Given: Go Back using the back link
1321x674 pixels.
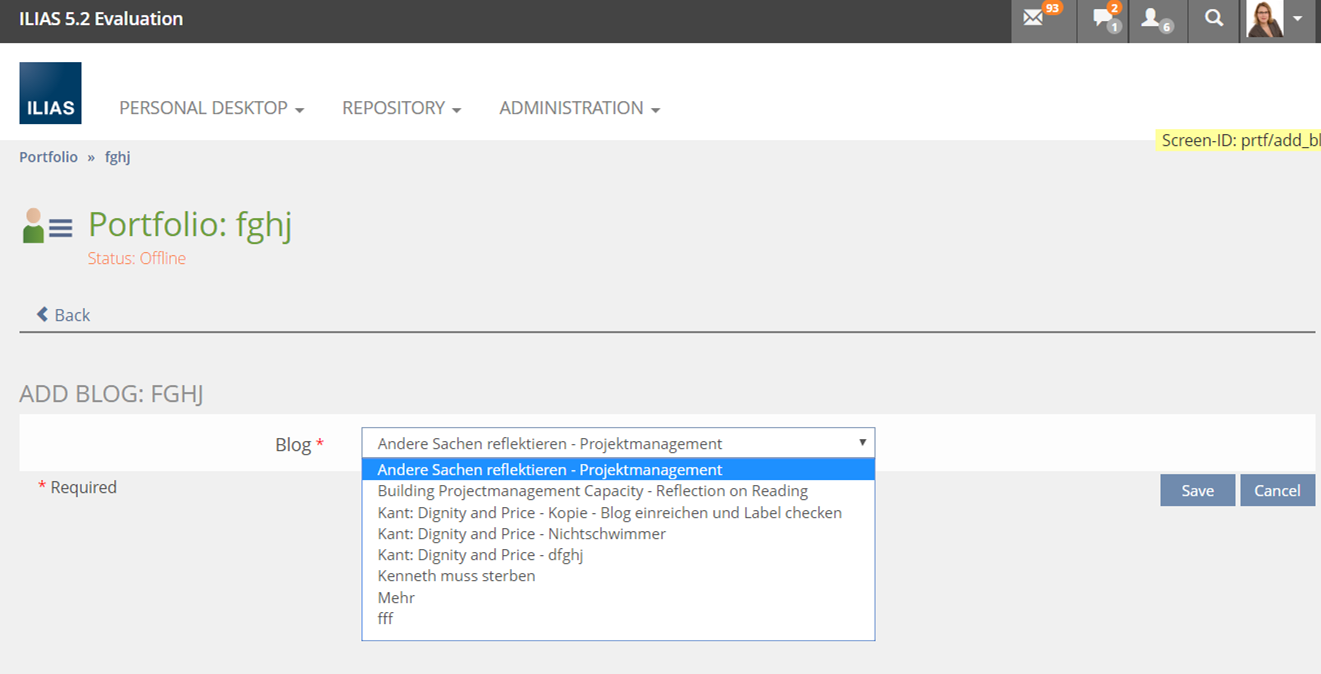Looking at the screenshot, I should coord(64,315).
